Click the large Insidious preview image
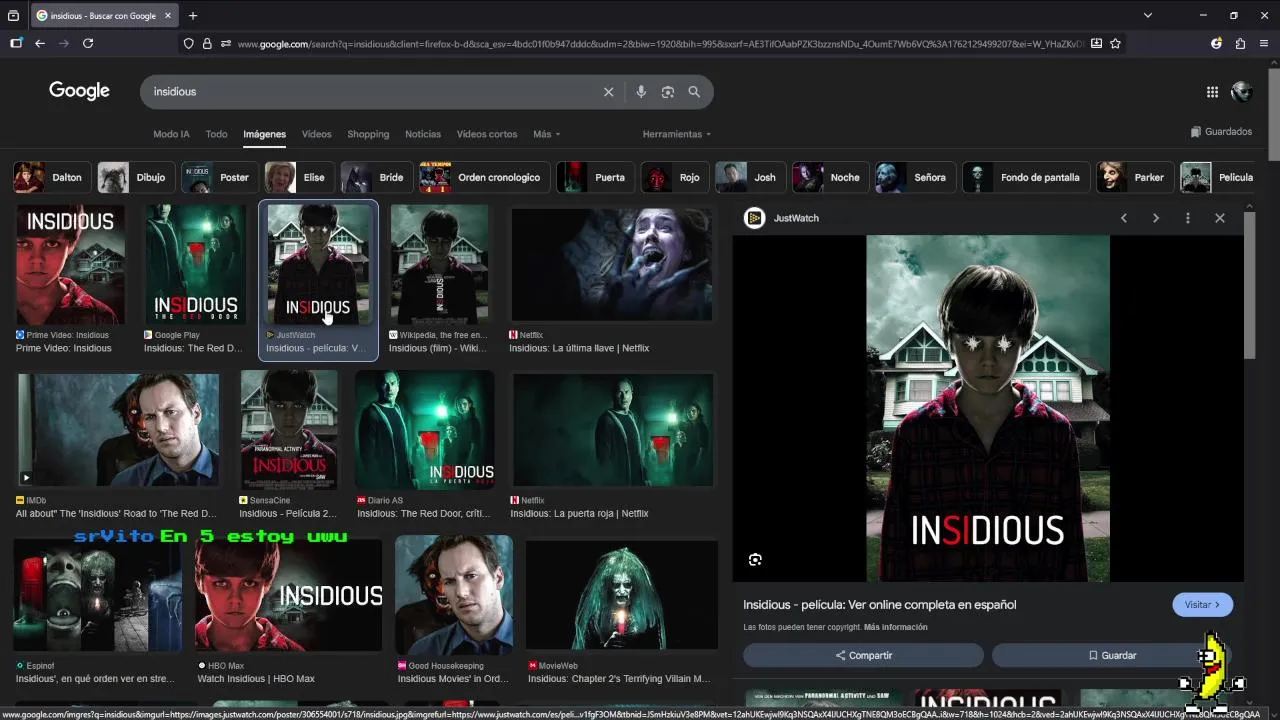Screen dimensions: 1280x720 pyautogui.click(x=988, y=408)
